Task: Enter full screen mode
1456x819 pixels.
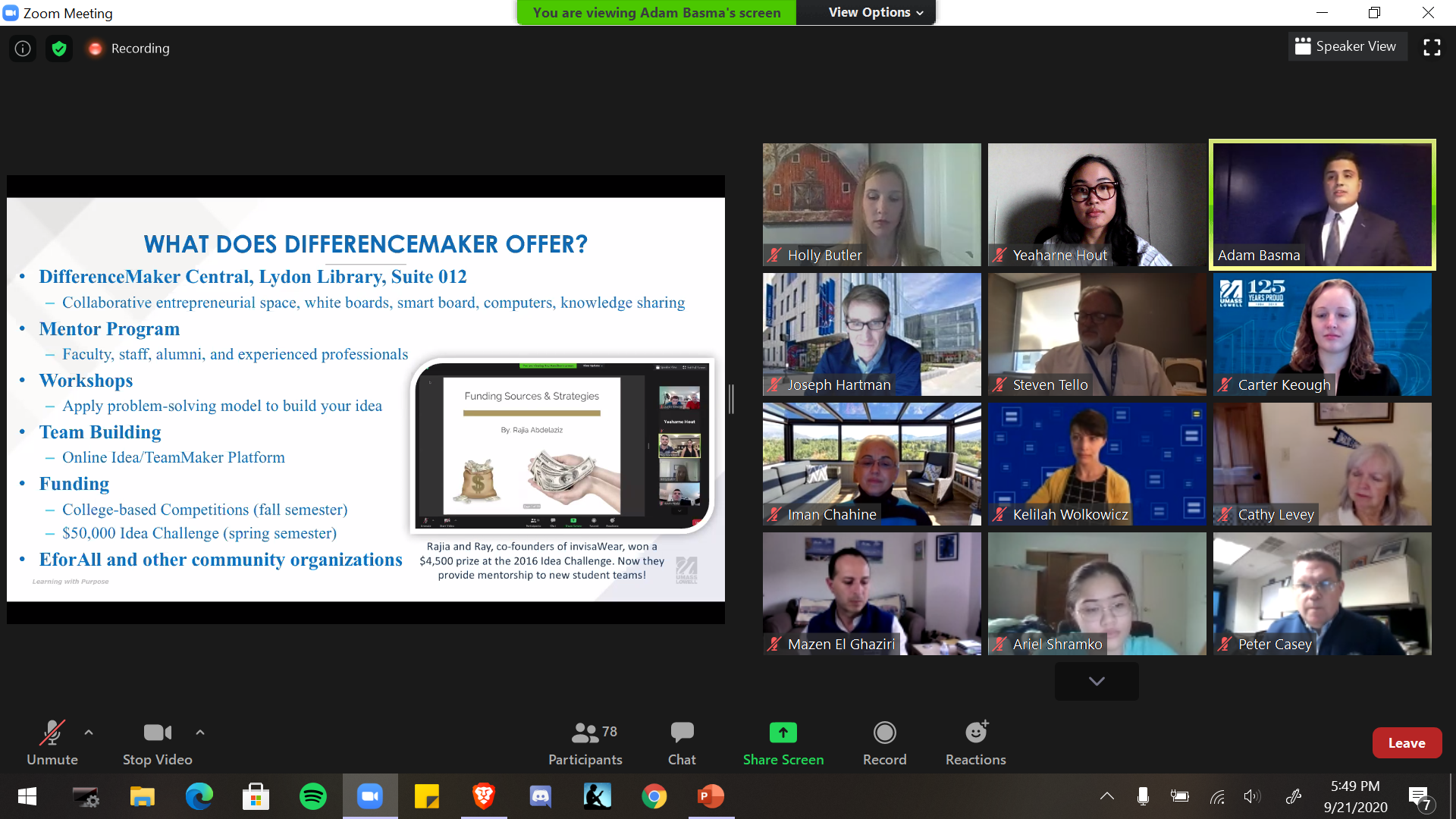Action: 1432,47
